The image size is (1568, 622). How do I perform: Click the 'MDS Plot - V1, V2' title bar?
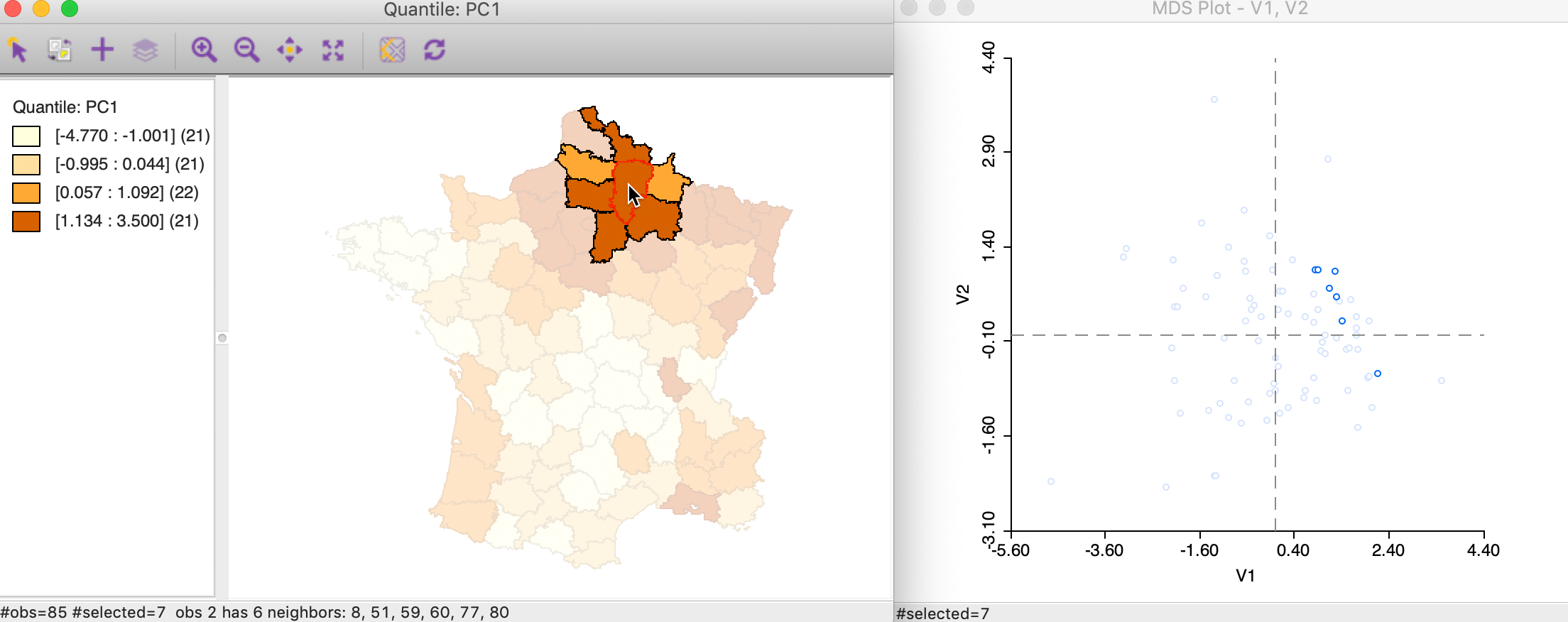click(x=1230, y=9)
